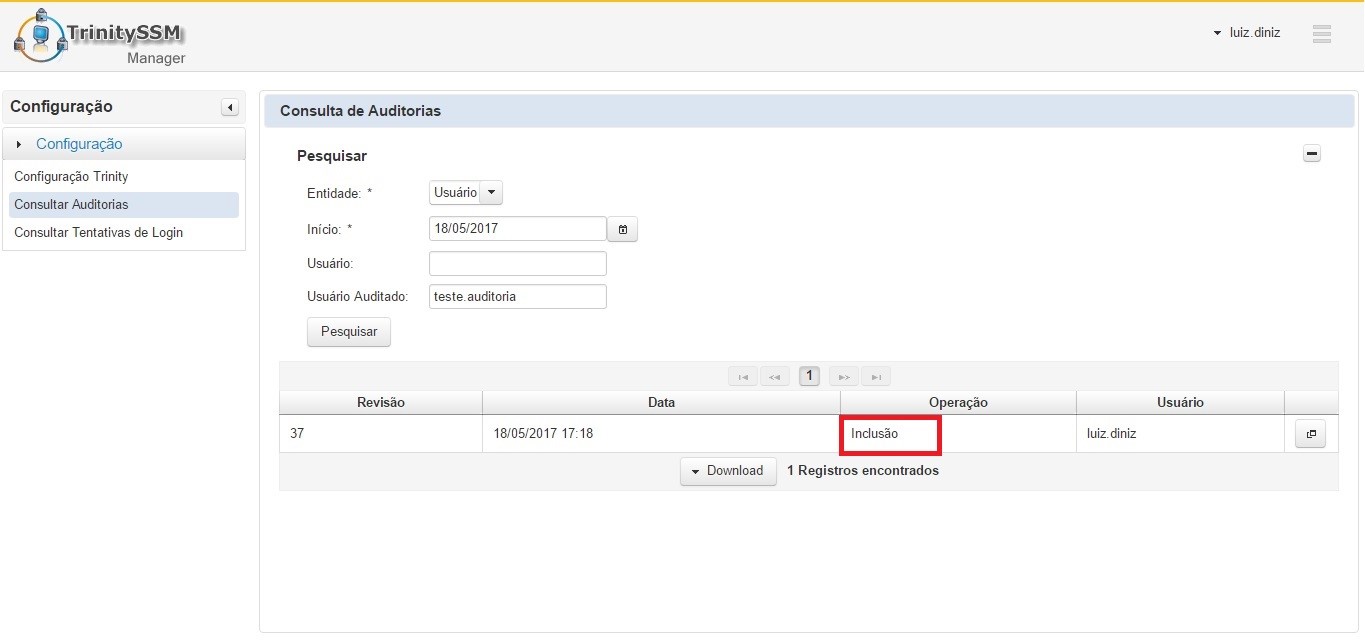Click the Usuário Auditado text field
The width and height of the screenshot is (1365, 641).
click(517, 297)
